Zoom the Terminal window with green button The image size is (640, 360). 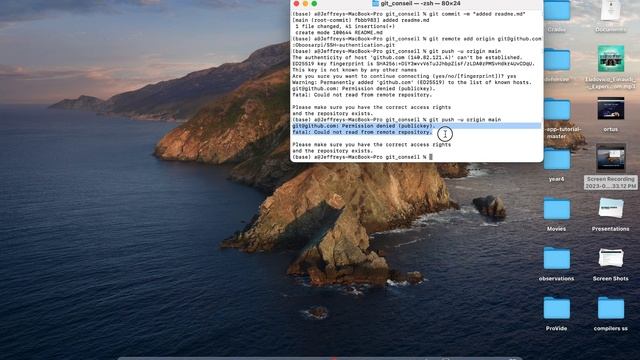point(314,4)
